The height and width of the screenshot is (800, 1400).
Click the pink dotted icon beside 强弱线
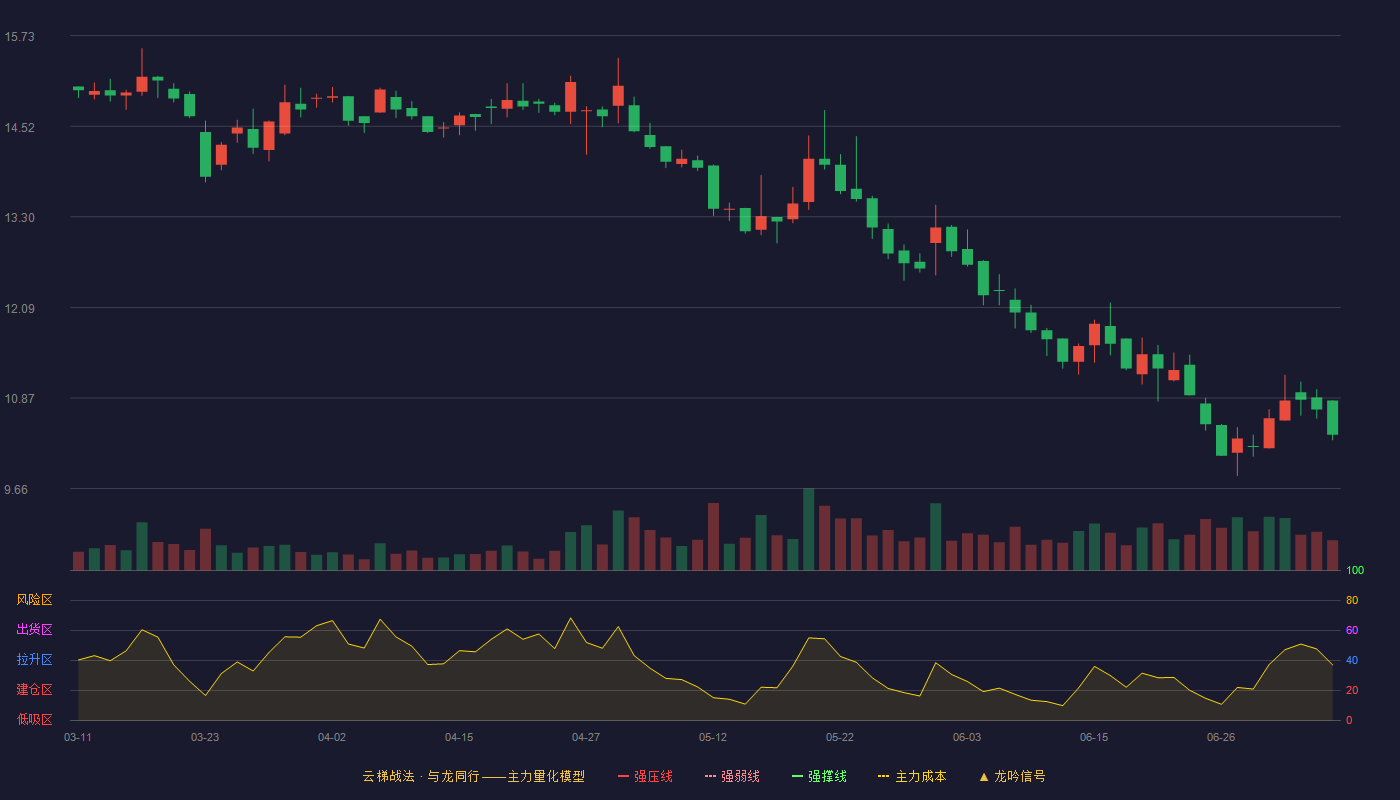click(710, 776)
